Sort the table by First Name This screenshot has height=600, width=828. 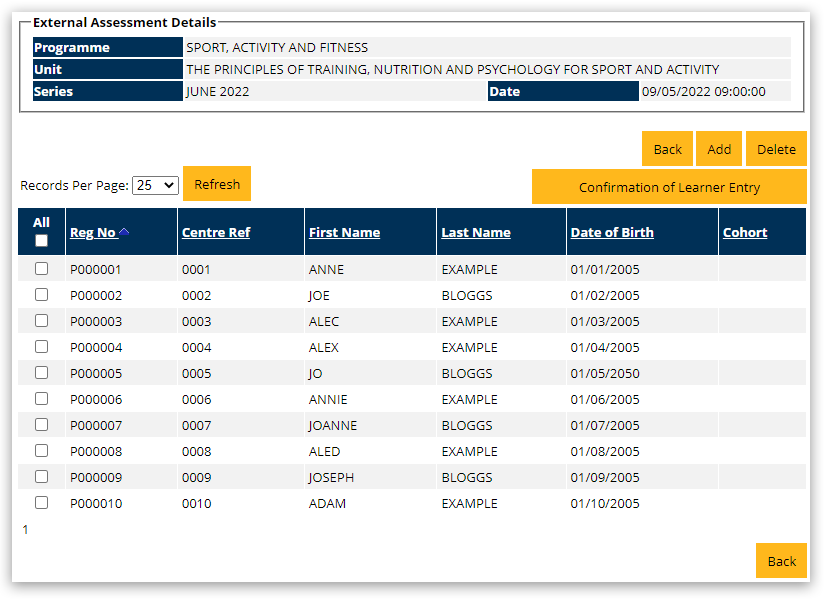pos(344,231)
